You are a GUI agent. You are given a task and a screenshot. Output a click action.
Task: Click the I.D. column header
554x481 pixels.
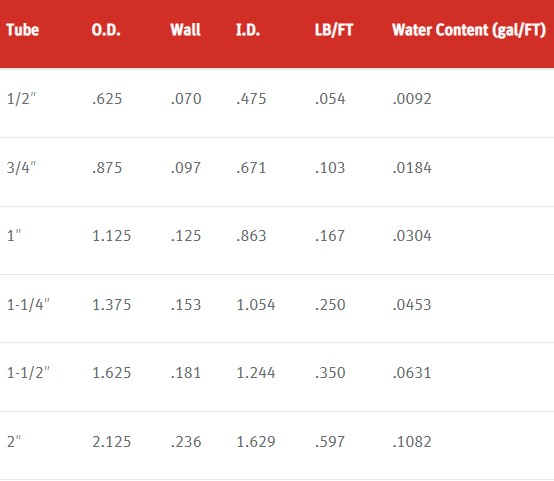click(248, 30)
